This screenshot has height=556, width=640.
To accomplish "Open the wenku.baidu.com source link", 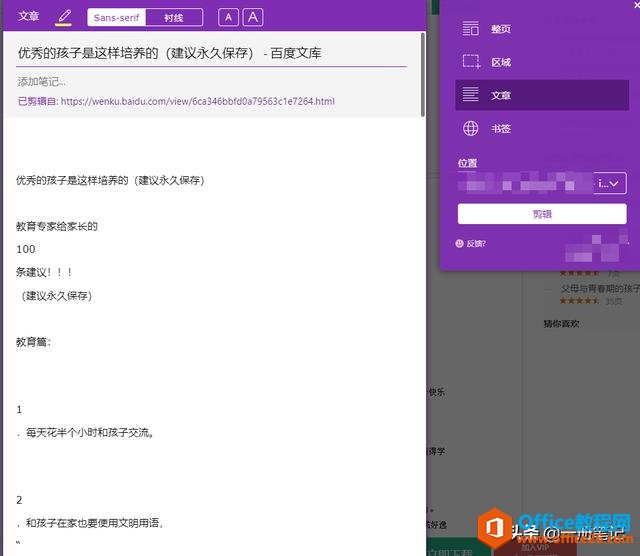I will pos(197,101).
